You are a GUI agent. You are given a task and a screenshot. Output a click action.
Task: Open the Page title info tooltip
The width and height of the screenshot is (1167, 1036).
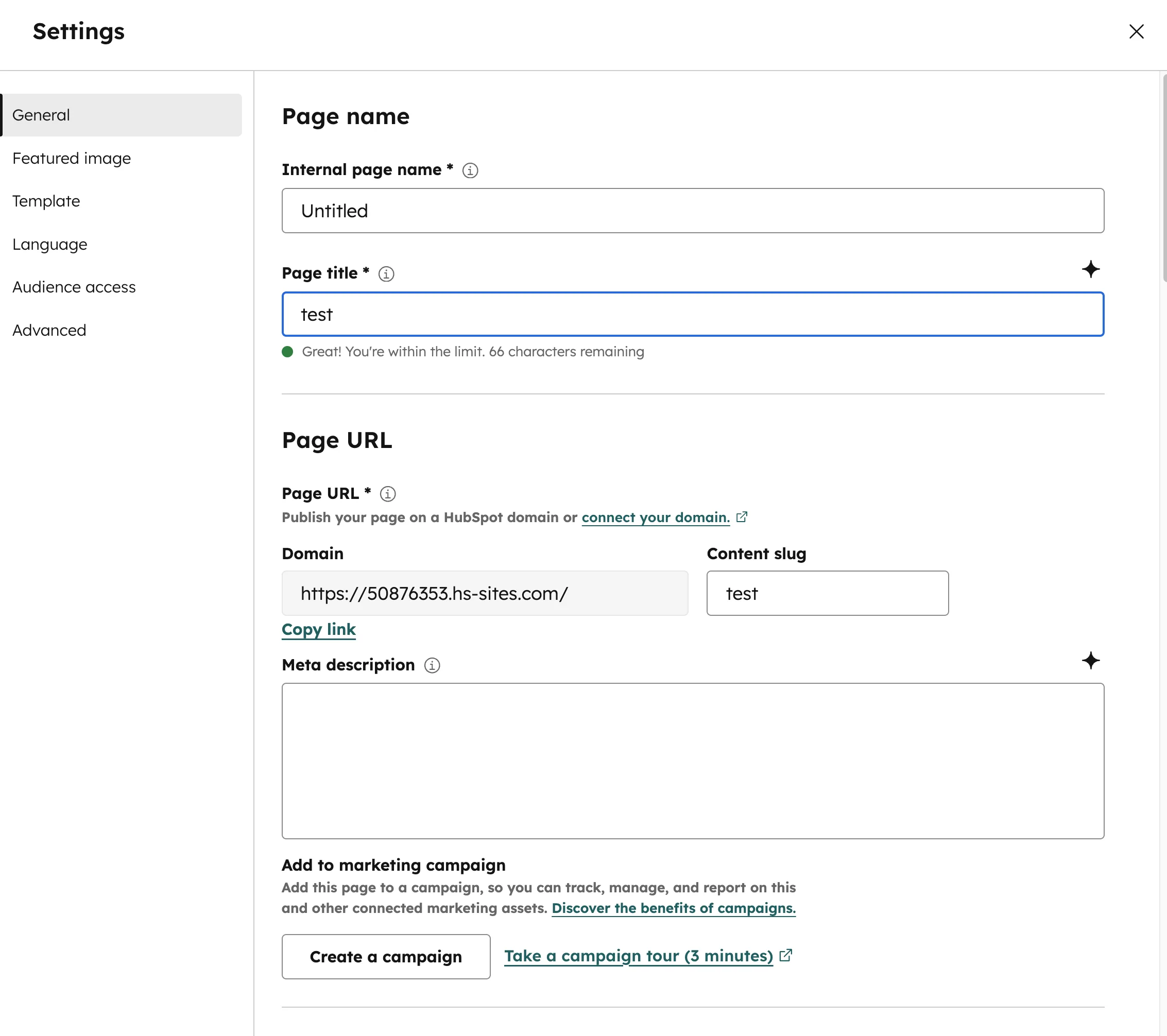pyautogui.click(x=386, y=274)
